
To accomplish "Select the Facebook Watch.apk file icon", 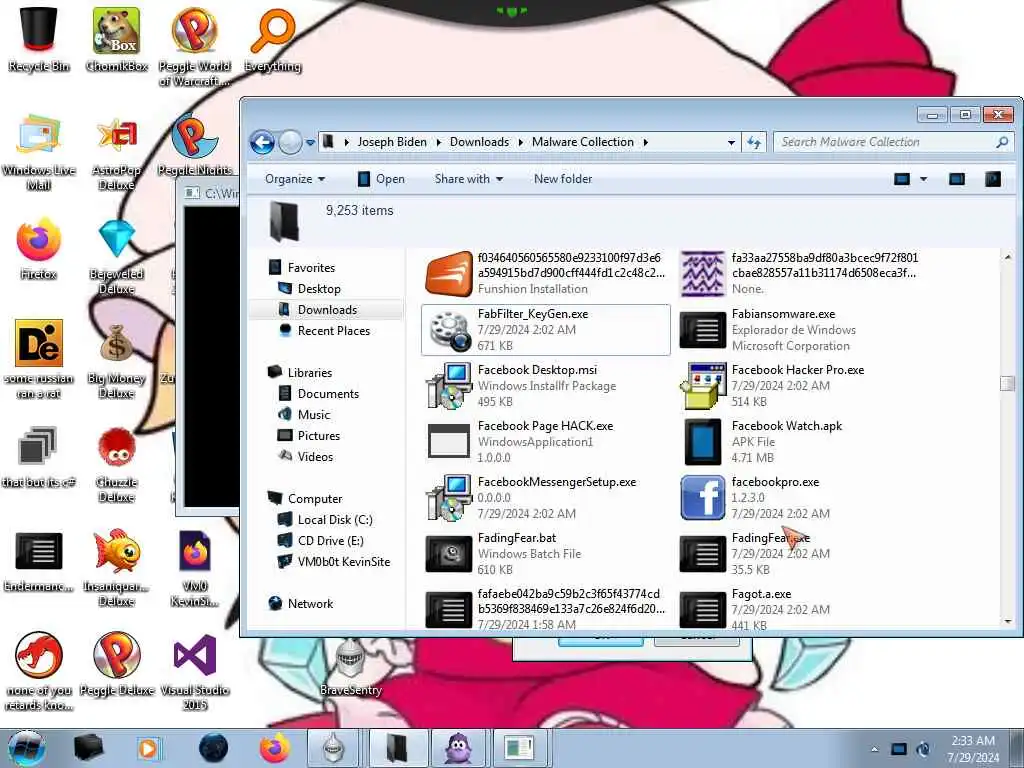I will 703,442.
